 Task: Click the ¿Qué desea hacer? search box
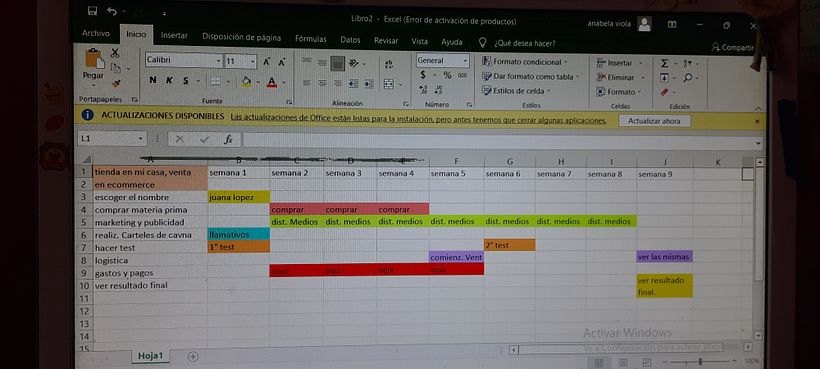tap(525, 43)
